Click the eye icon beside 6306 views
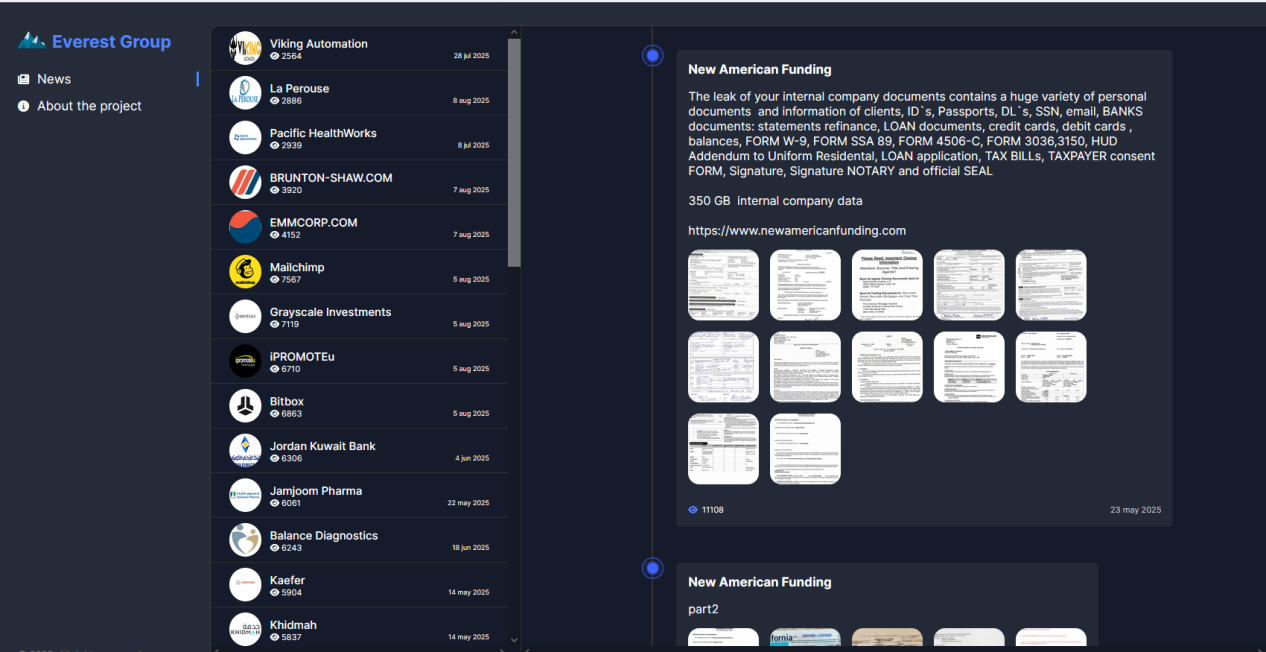The image size is (1266, 652). (275, 459)
